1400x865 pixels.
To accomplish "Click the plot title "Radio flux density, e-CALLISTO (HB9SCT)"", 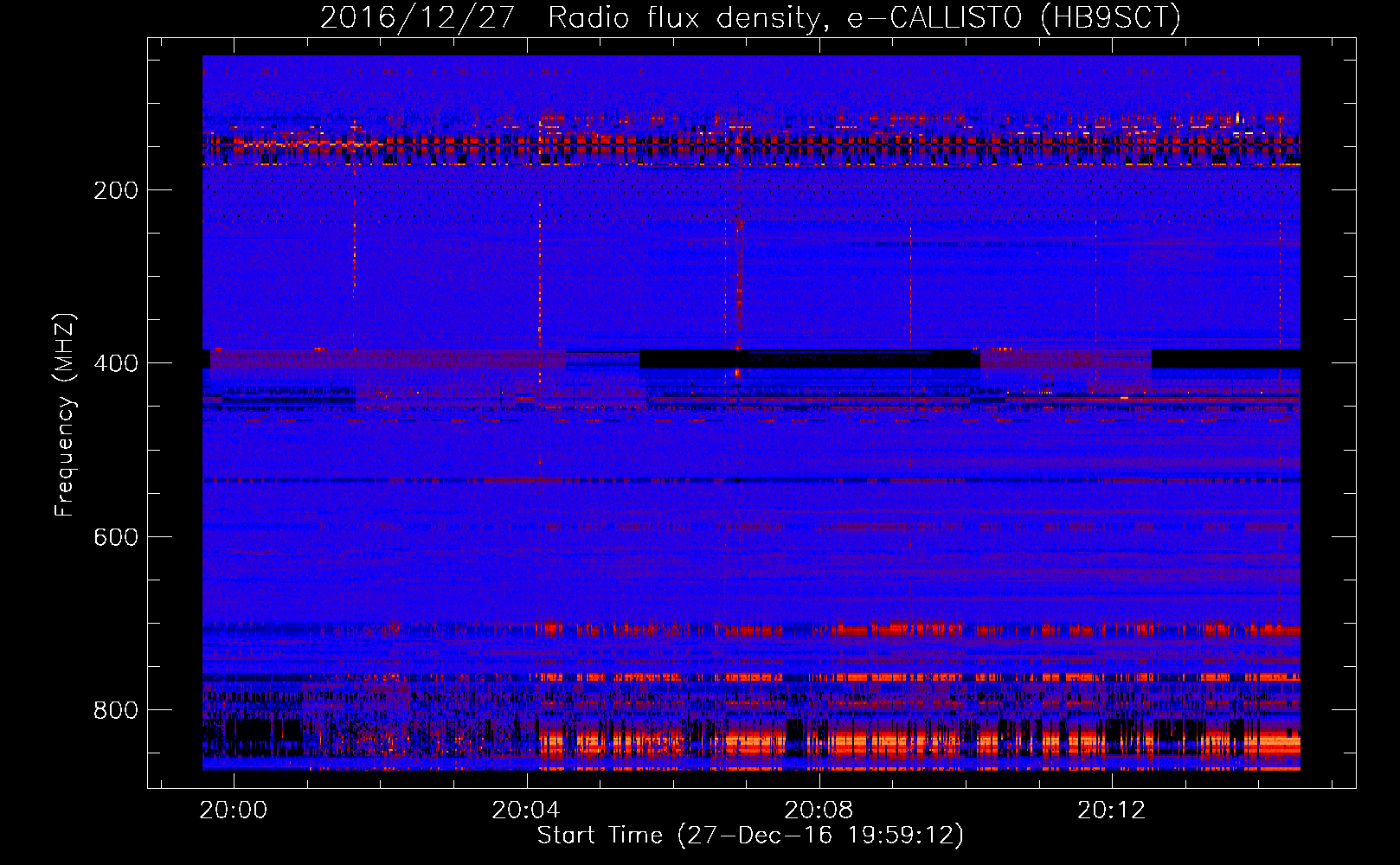I will [x=864, y=18].
